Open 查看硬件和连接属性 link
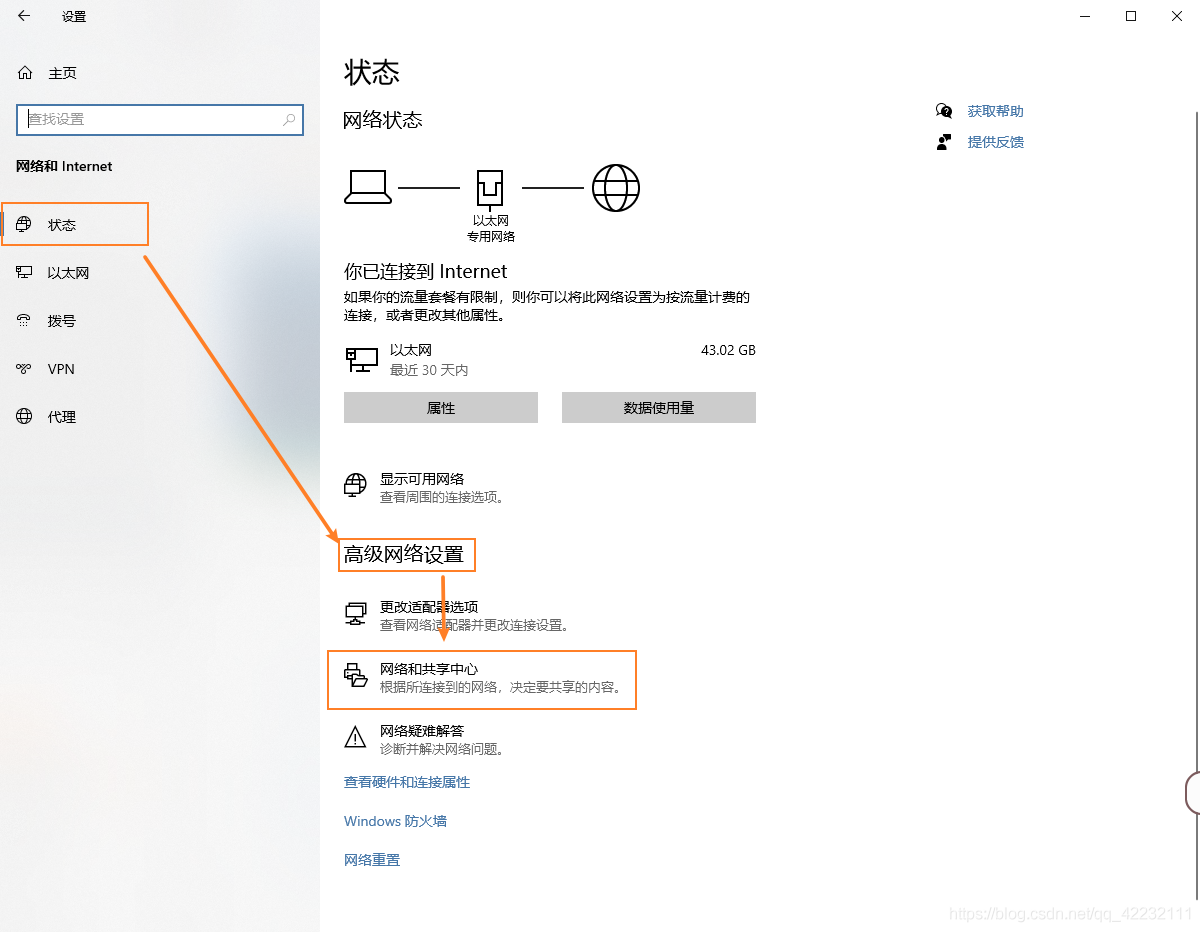The height and width of the screenshot is (932, 1200). pyautogui.click(x=407, y=782)
